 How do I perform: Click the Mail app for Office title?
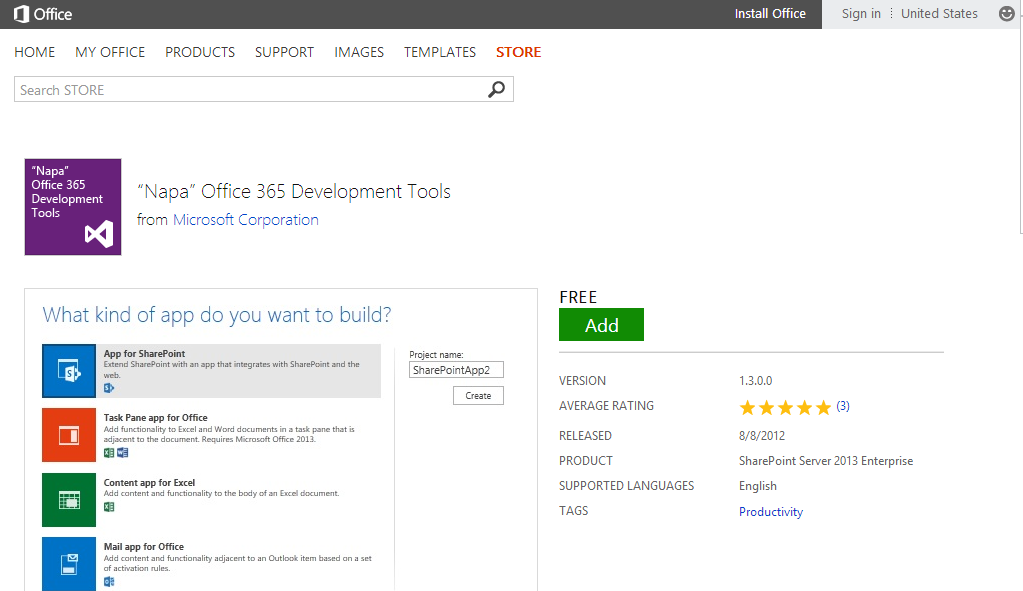tap(144, 547)
